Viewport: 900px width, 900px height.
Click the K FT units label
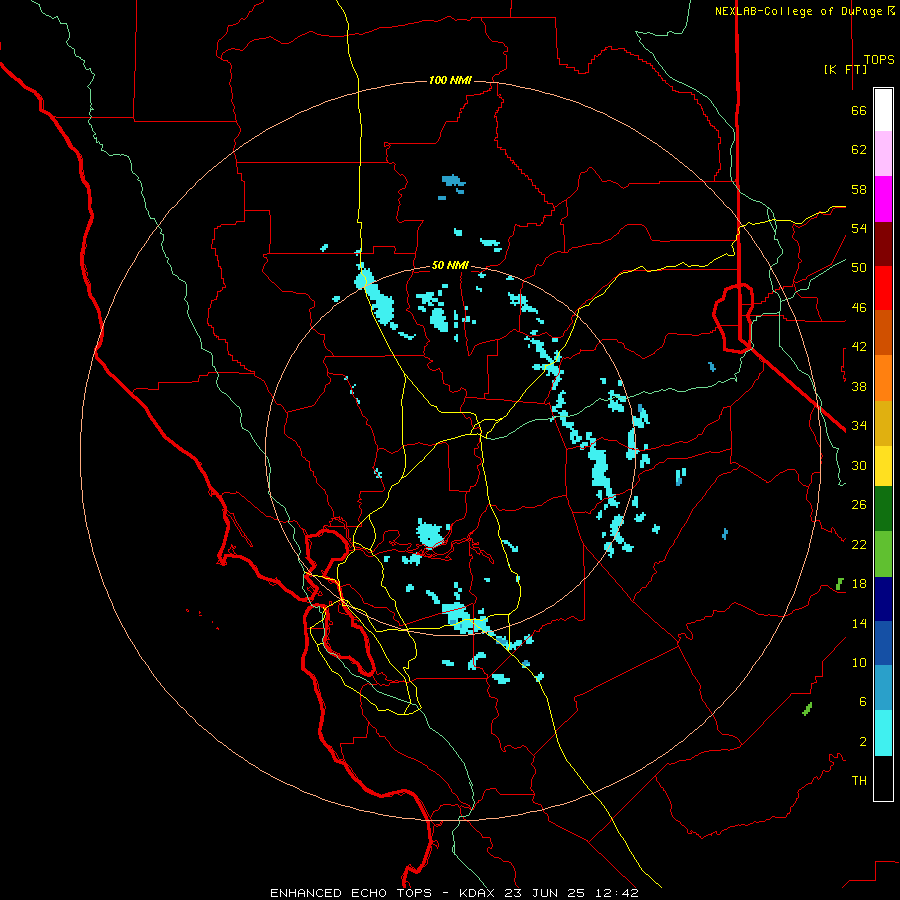pos(845,69)
